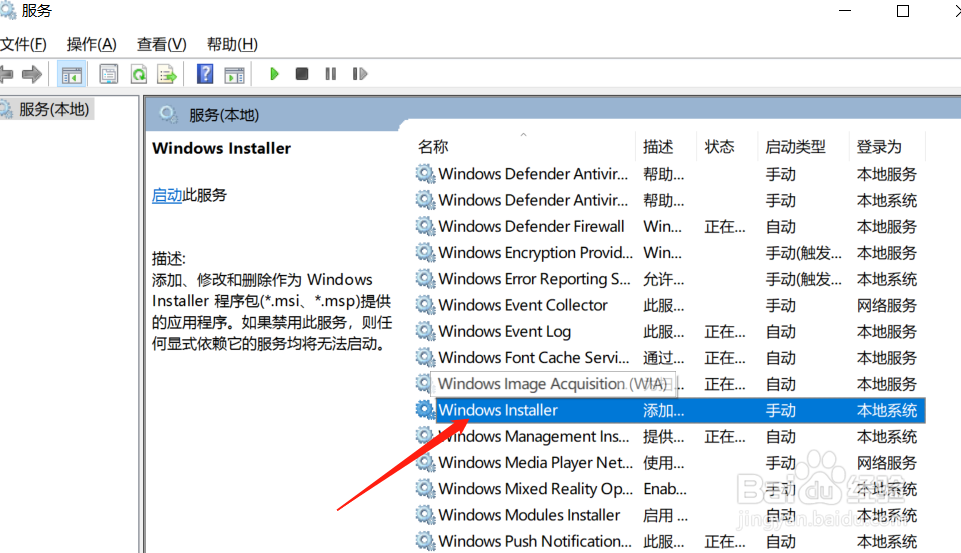961x553 pixels.
Task: Select the Windows Installer service row
Action: (x=680, y=410)
